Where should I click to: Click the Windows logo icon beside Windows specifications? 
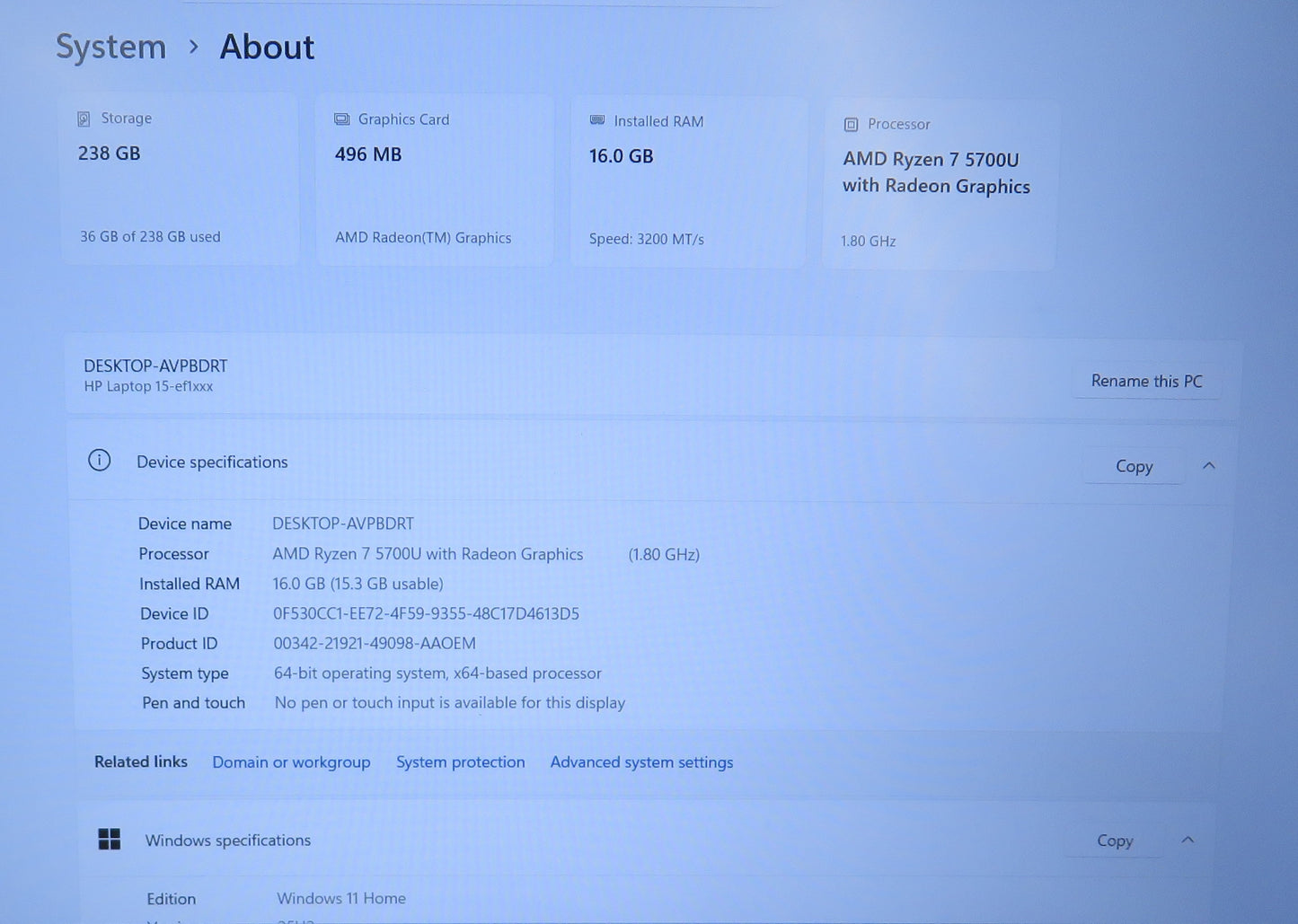click(110, 839)
